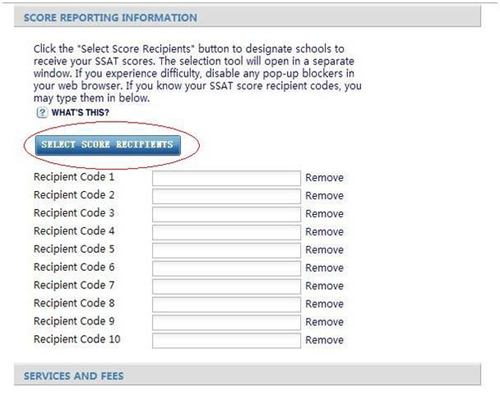Remove Recipient Code 2 entry
Viewport: 500px width, 410px height.
324,196
